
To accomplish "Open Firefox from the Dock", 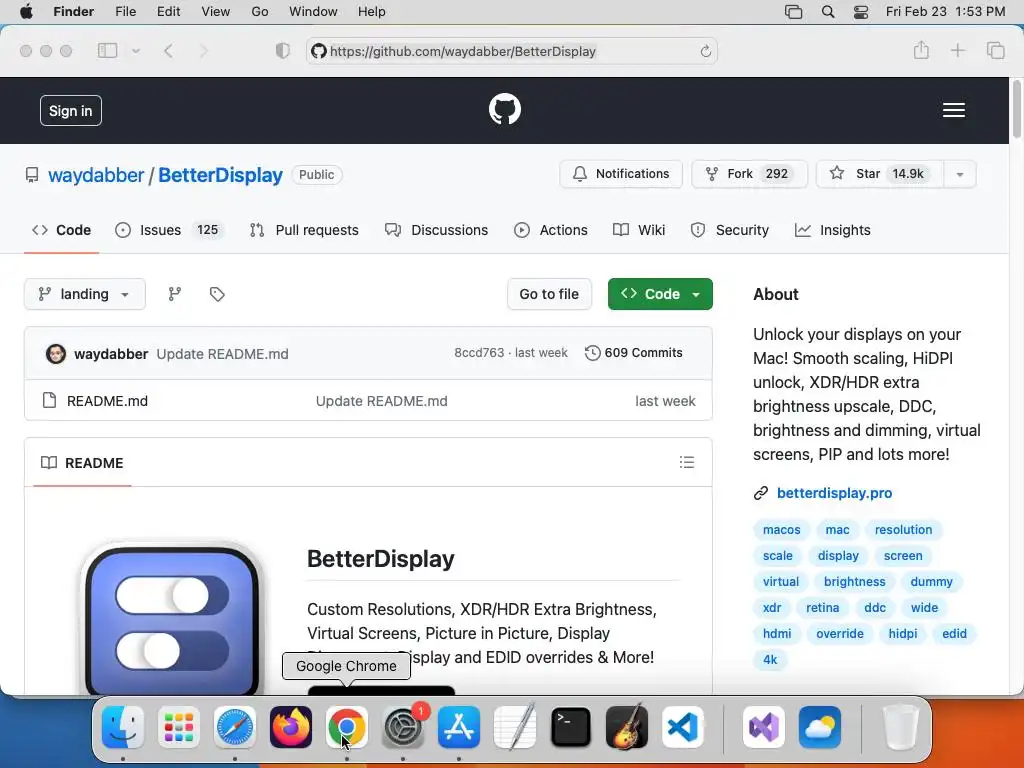I will pyautogui.click(x=291, y=727).
